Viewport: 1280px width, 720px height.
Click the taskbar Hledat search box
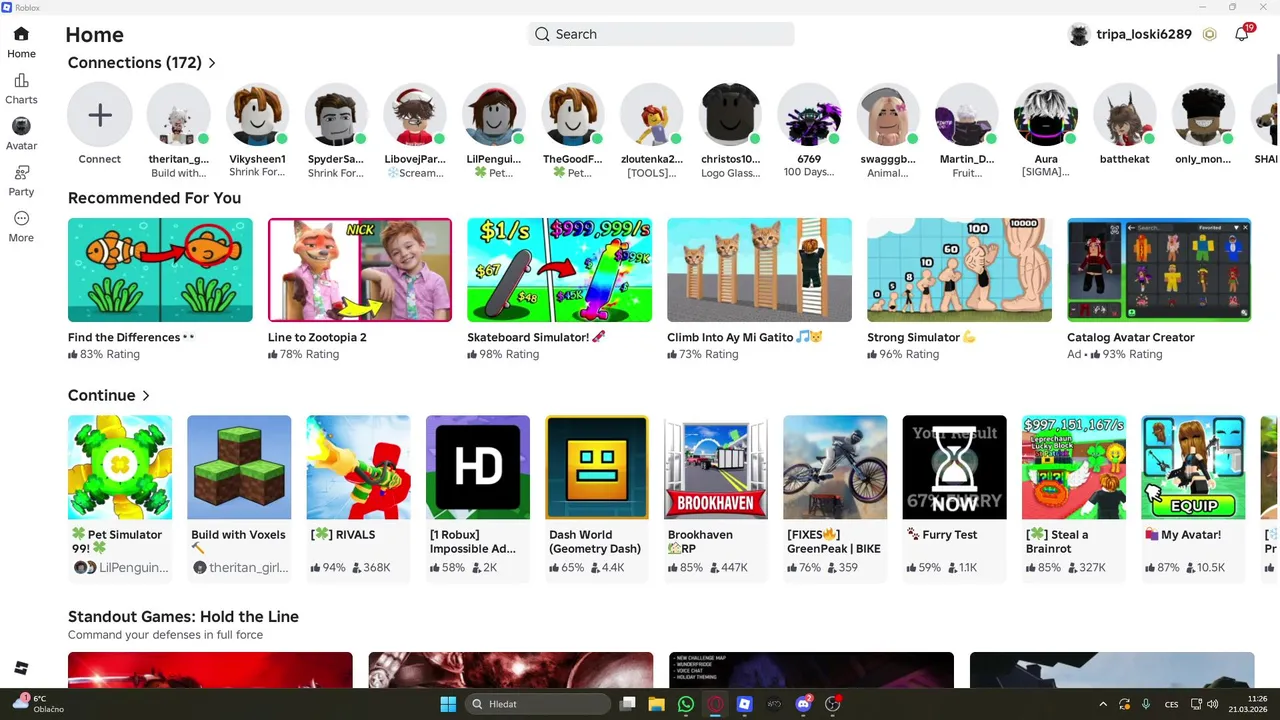[x=539, y=704]
